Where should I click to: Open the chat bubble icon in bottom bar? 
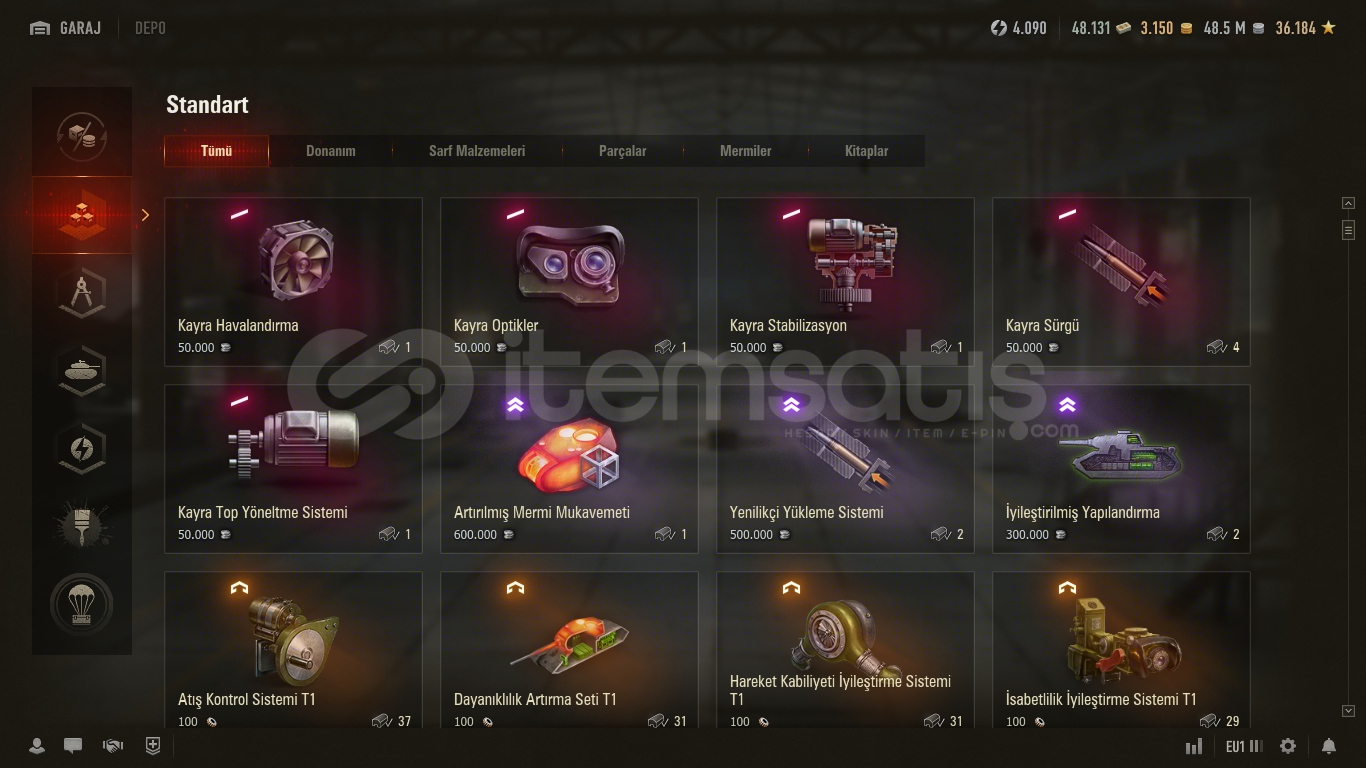(x=73, y=746)
